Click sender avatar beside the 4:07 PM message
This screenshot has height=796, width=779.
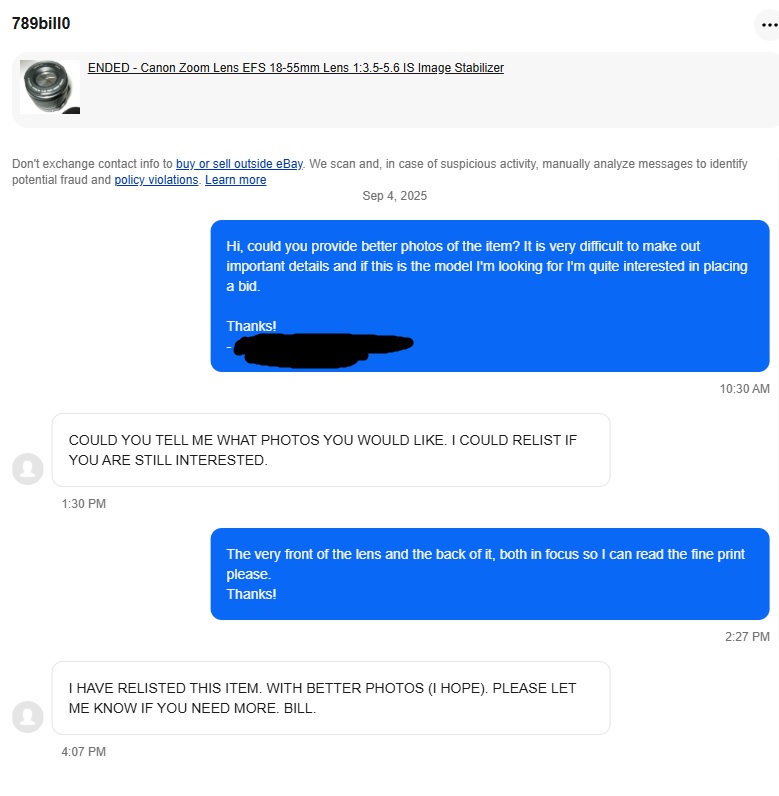27,717
